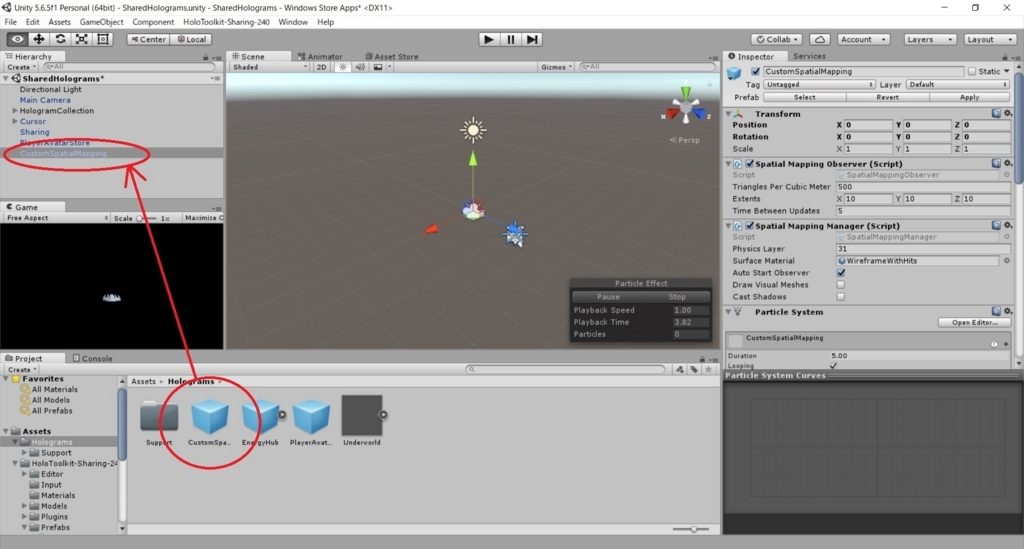
Task: Start Play mode
Action: click(x=488, y=39)
